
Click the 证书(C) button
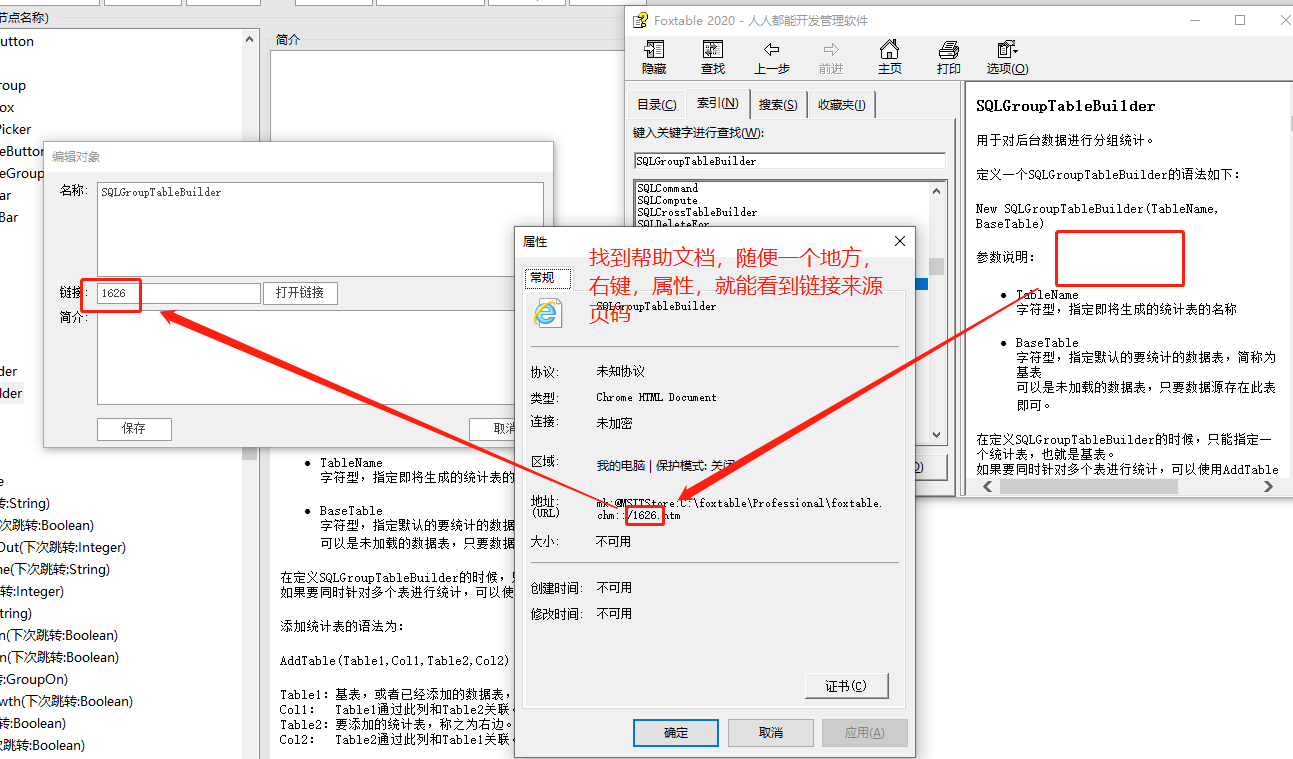[846, 686]
